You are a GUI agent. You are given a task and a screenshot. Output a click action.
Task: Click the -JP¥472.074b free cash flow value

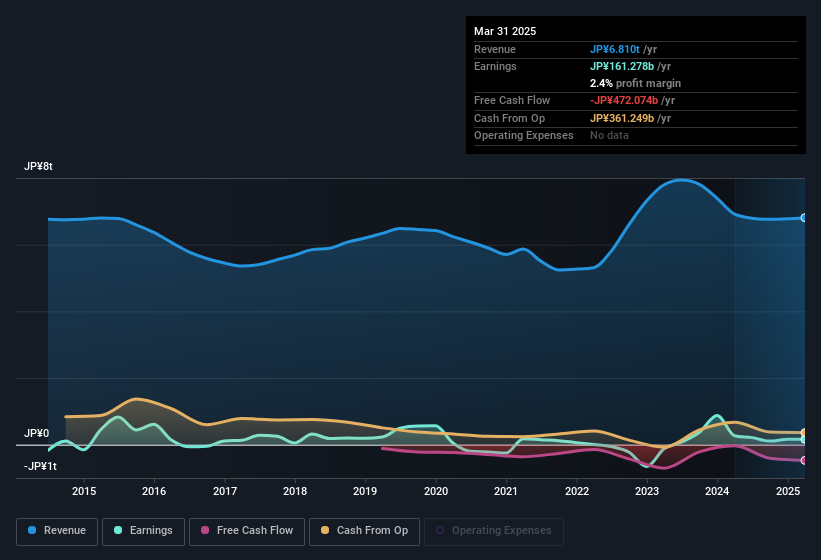click(x=624, y=100)
